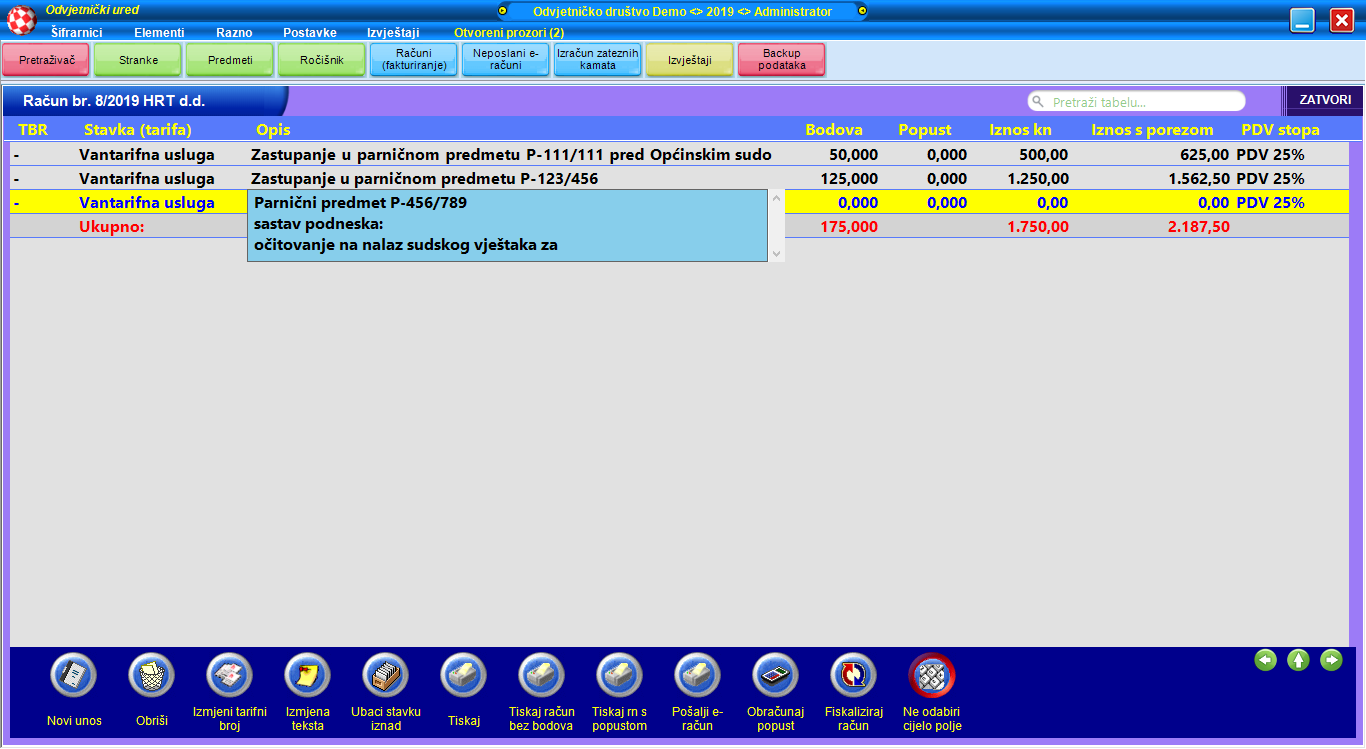Click the Fiskaliziraj račun icon
Screen dimensions: 1366x749
pyautogui.click(x=854, y=677)
